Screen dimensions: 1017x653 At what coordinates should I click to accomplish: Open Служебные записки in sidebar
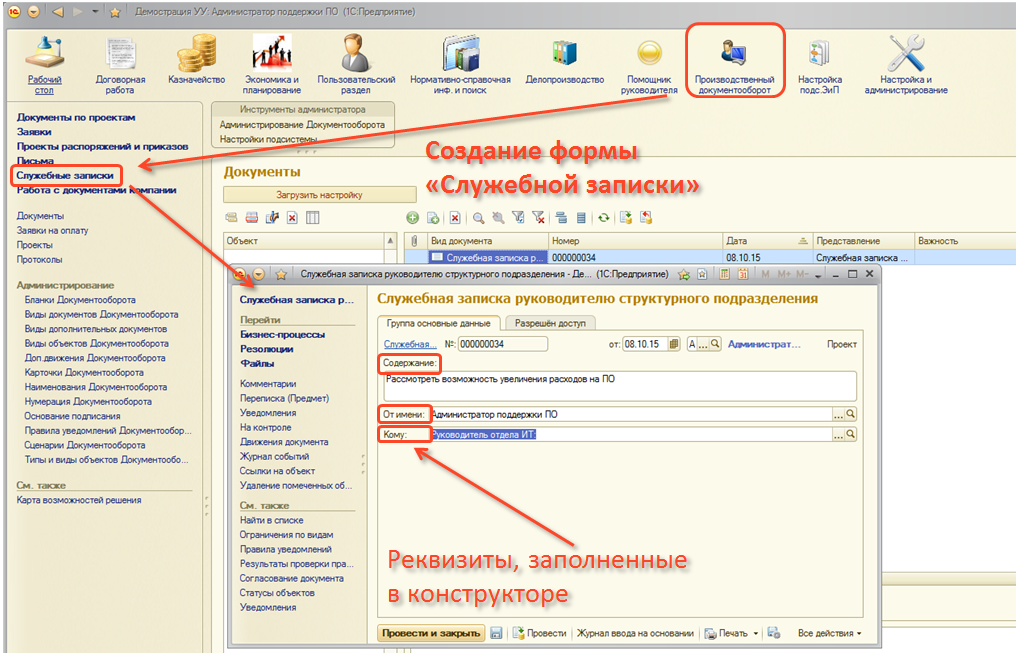(x=65, y=175)
